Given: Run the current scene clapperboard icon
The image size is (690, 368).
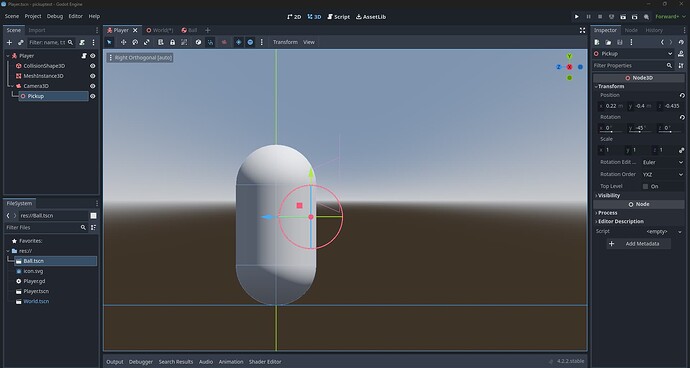Looking at the screenshot, I should pos(623,17).
